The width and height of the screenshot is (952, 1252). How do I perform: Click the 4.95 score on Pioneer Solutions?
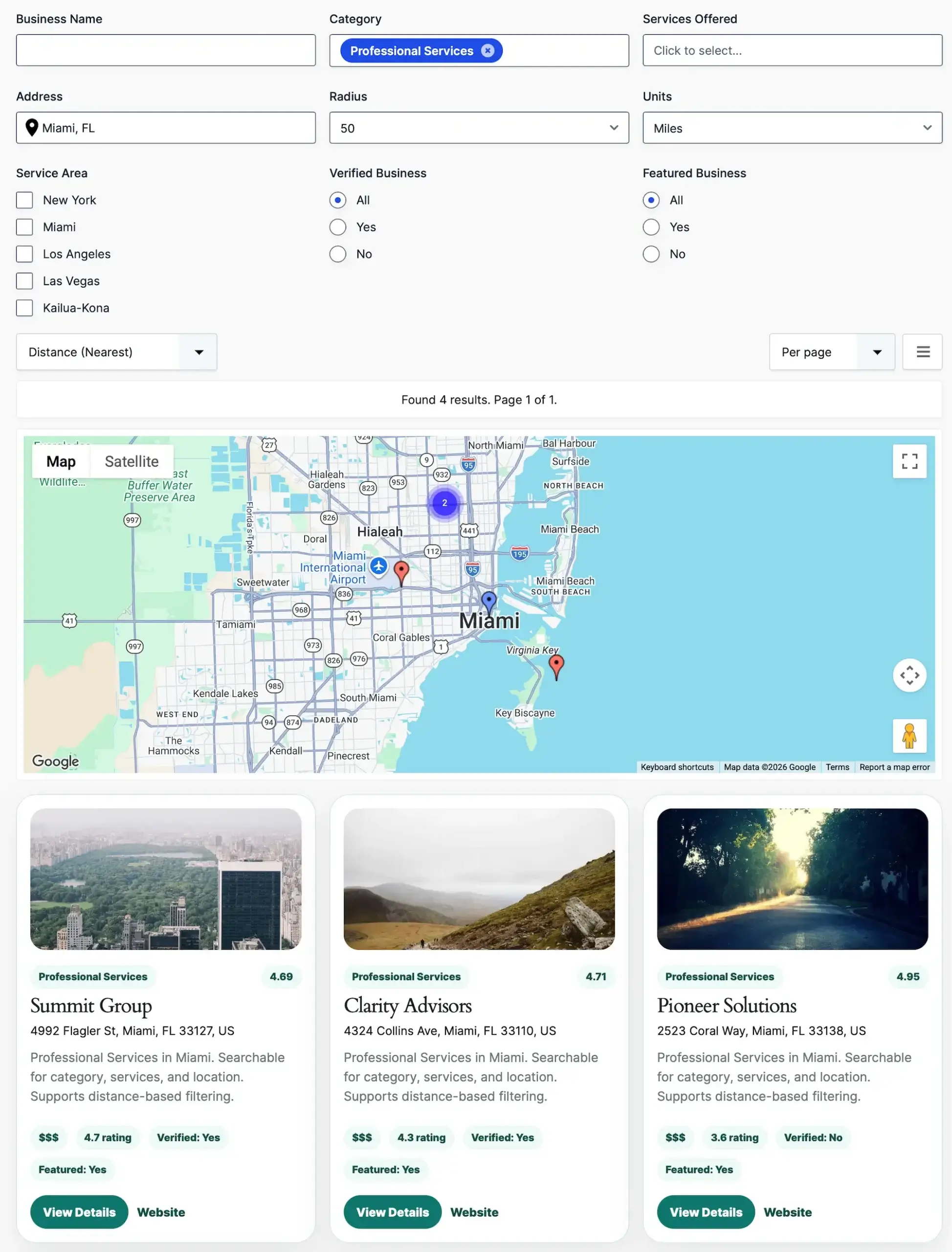908,976
